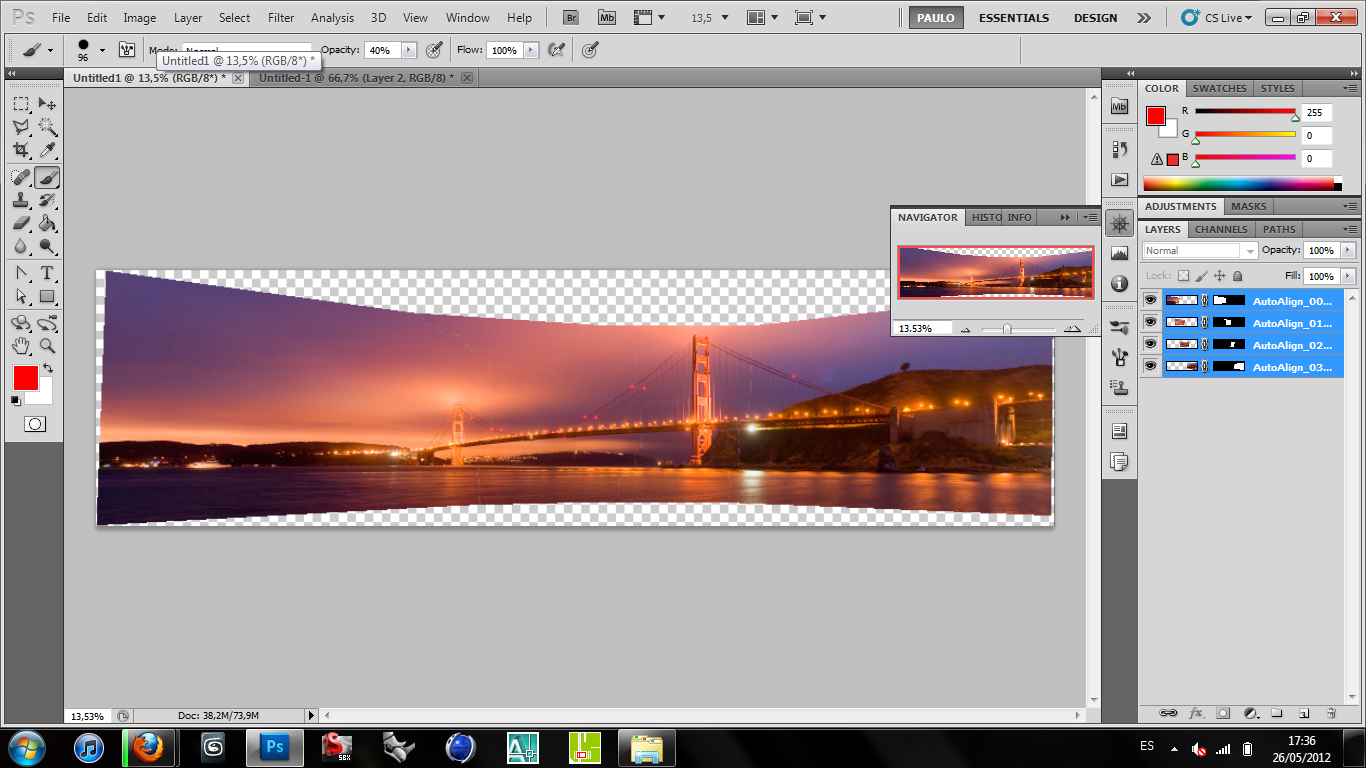The height and width of the screenshot is (768, 1366).
Task: Click the foreground color swatch in toolbox
Action: click(x=26, y=378)
